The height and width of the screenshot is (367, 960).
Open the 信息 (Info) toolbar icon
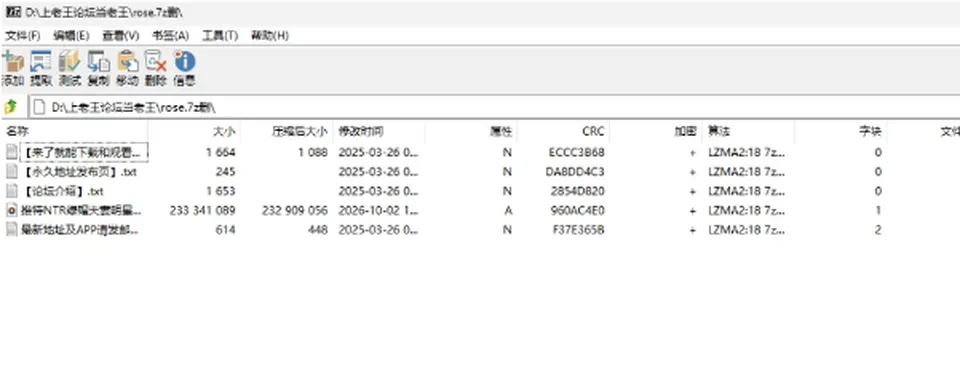184,61
